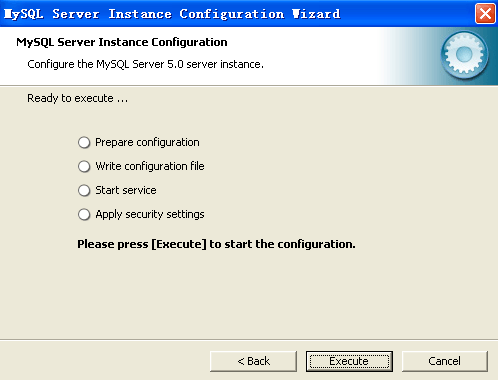504x382 pixels.
Task: Cancel the configuration wizard
Action: (x=444, y=361)
